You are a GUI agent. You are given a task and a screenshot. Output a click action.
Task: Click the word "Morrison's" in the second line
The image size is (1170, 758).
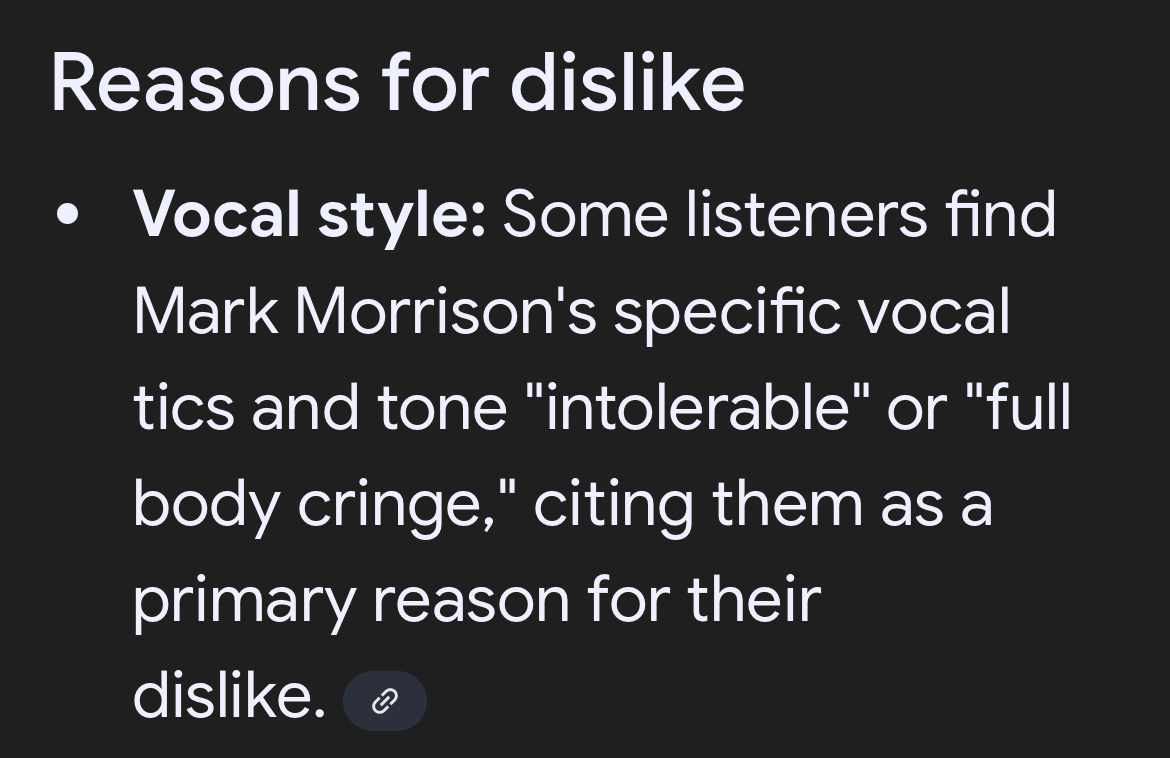[x=445, y=312]
